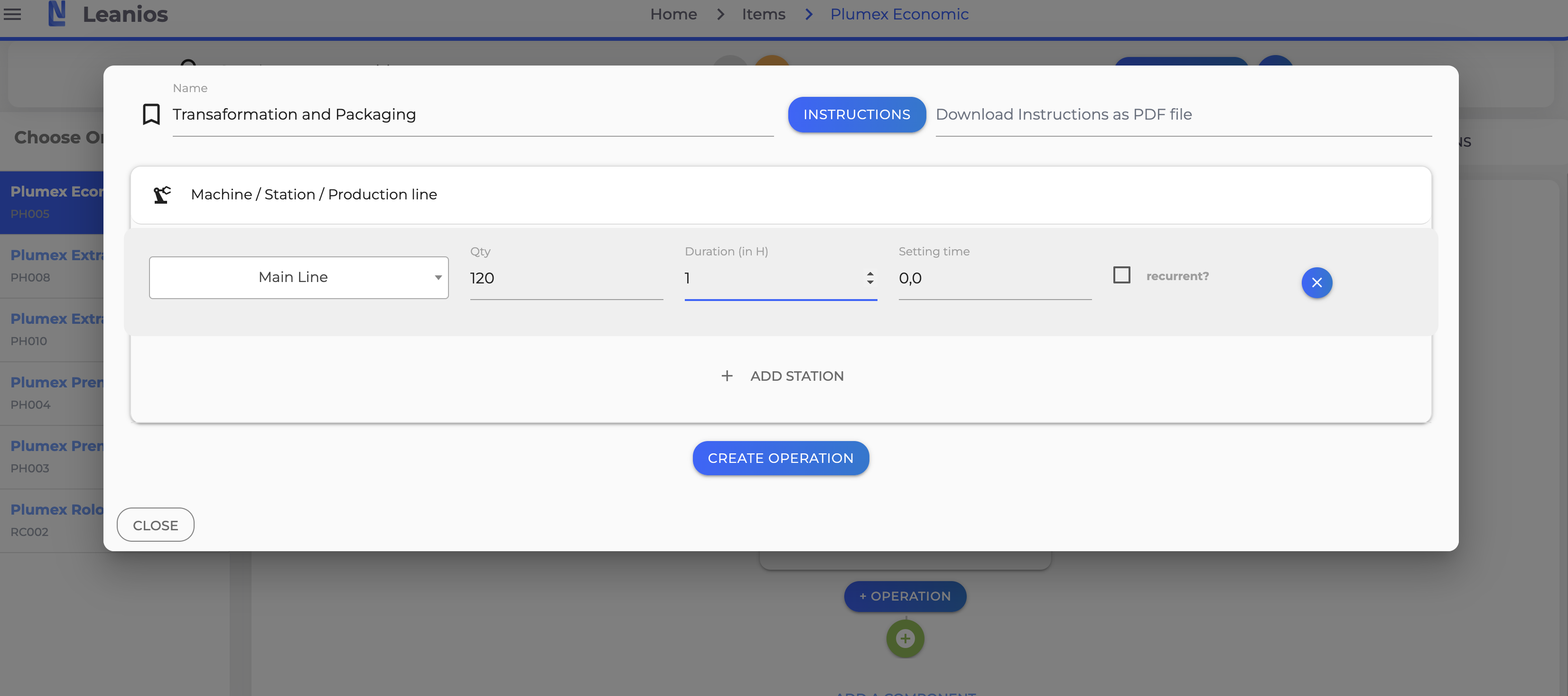Click the Create Operation button
Viewport: 1568px width, 696px height.
coord(780,458)
